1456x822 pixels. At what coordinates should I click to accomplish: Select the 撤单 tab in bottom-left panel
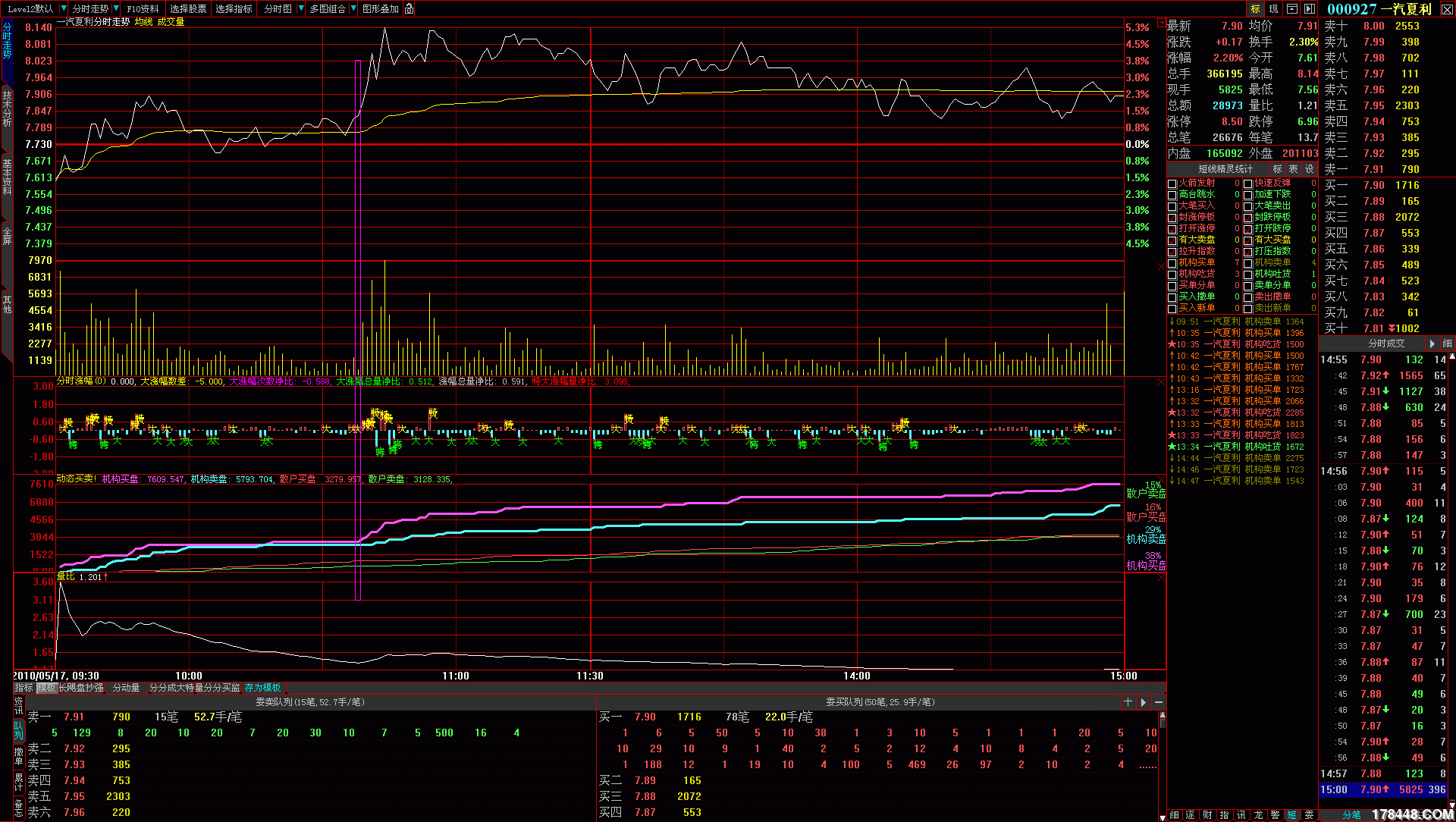19,756
